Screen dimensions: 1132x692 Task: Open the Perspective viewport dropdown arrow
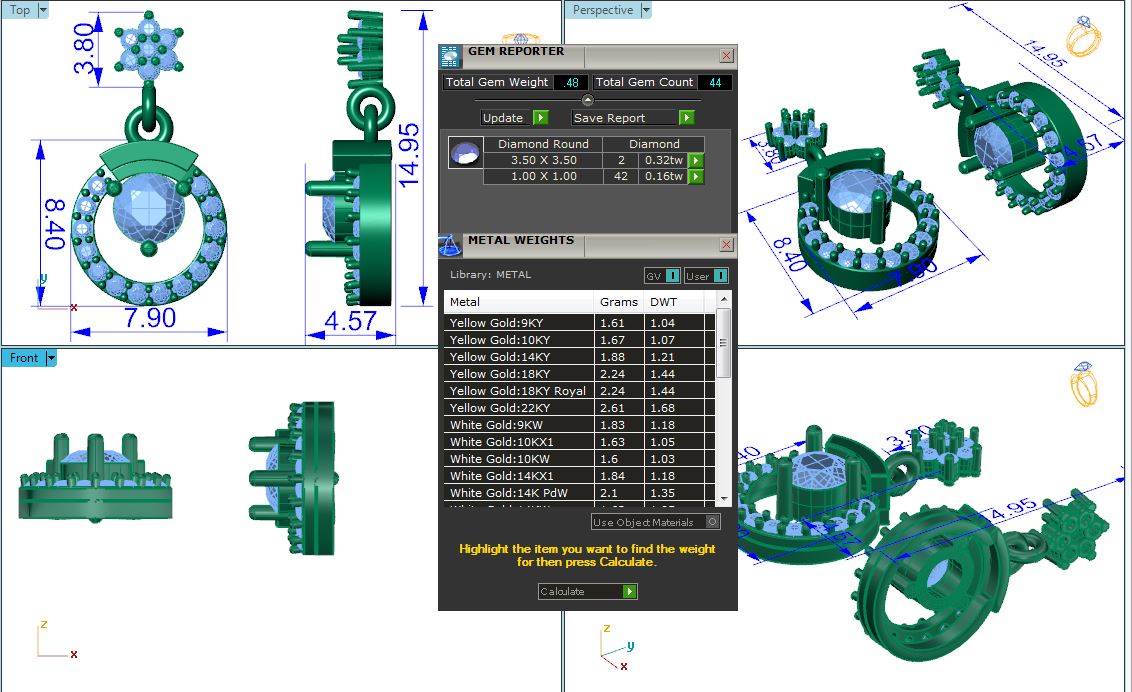[645, 10]
